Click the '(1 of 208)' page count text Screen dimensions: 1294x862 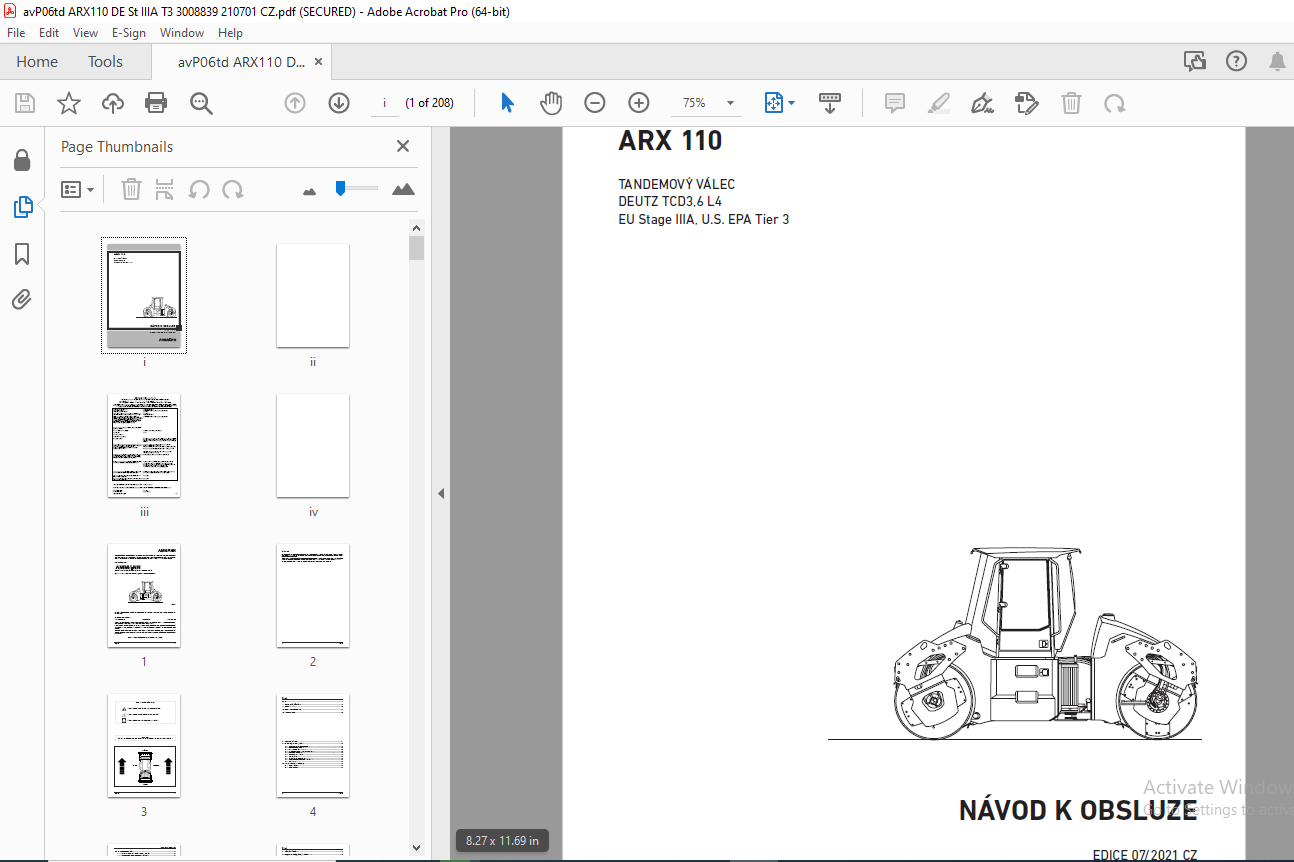pos(429,103)
